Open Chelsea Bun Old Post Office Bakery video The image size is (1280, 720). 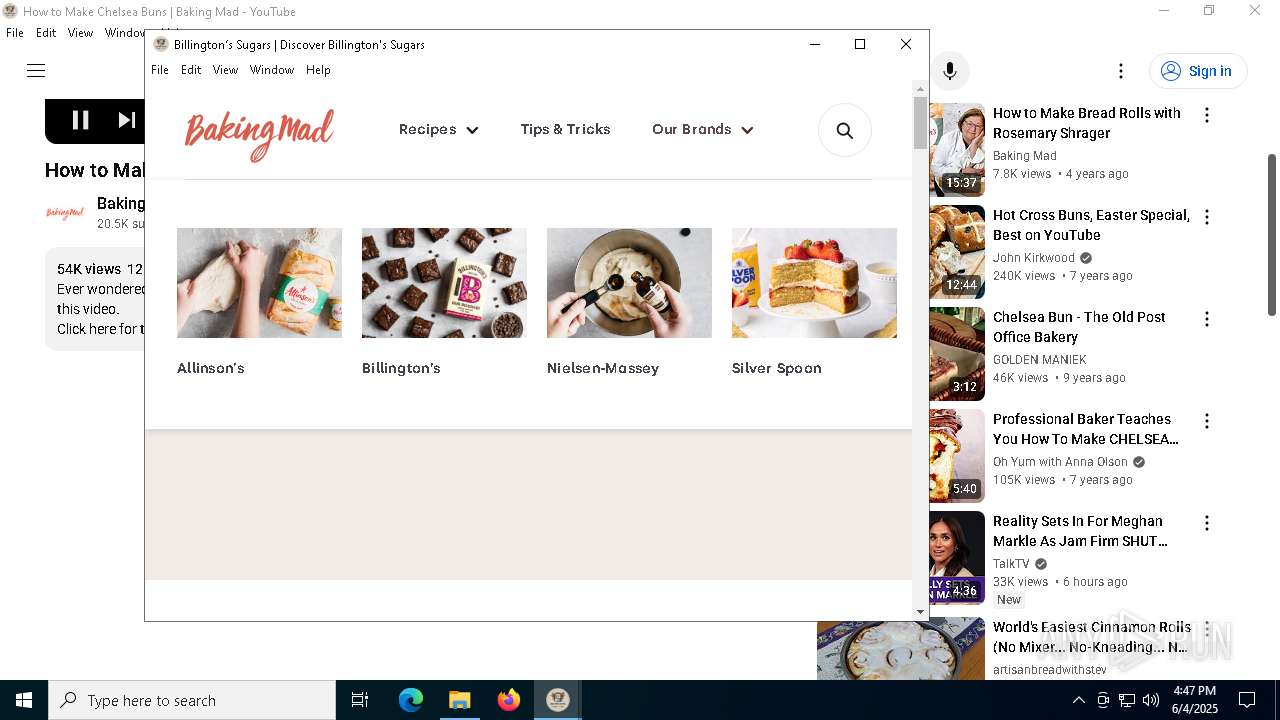point(1079,327)
